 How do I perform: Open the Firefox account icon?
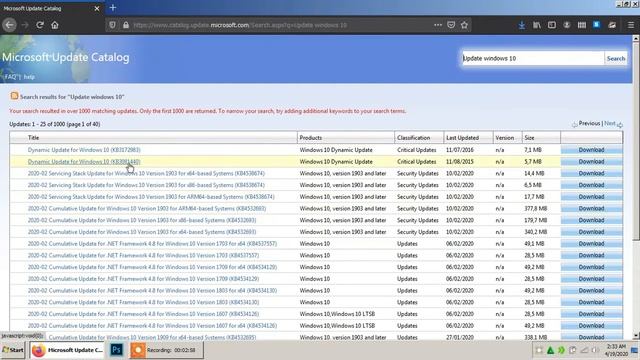coord(567,25)
